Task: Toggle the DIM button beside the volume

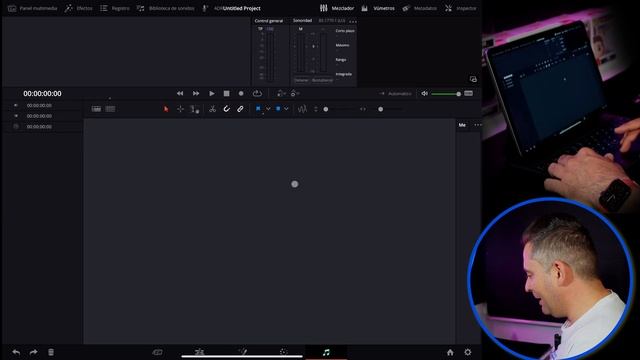Action: [x=469, y=93]
